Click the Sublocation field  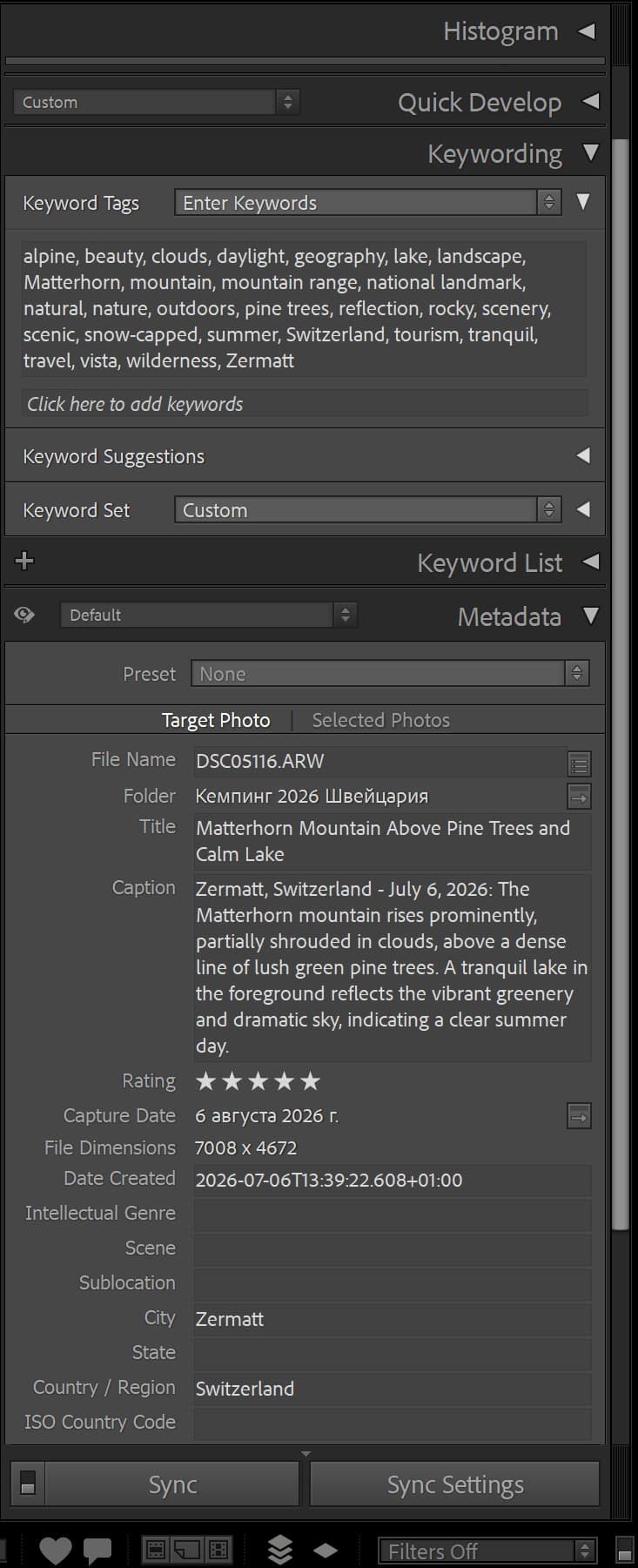pyautogui.click(x=393, y=1284)
